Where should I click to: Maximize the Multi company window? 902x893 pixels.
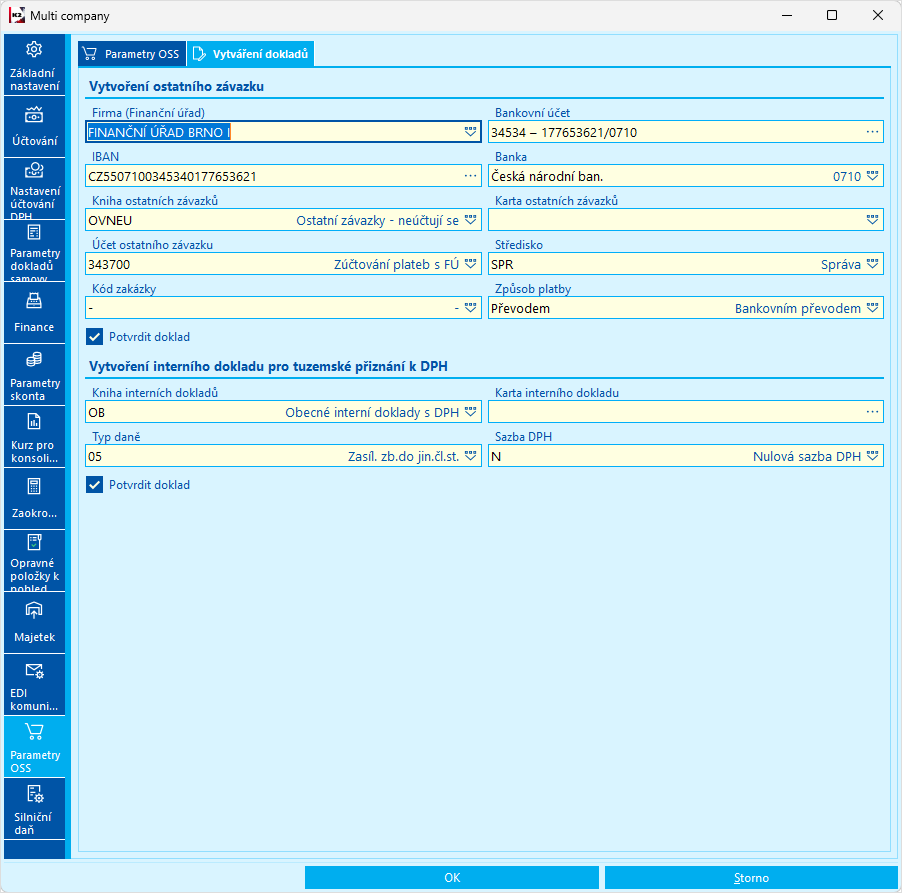point(832,16)
